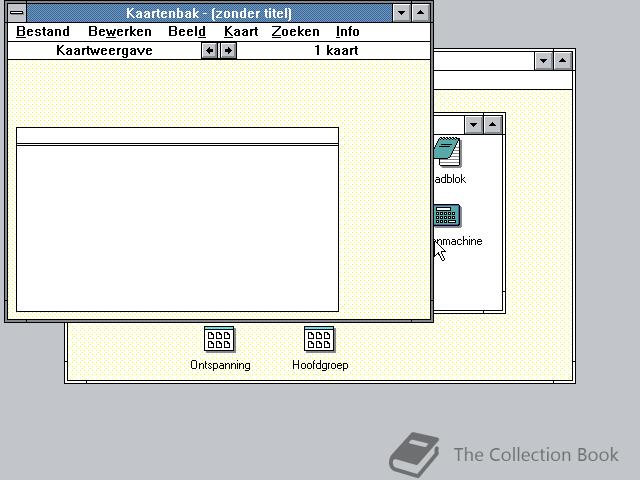The width and height of the screenshot is (640, 480).
Task: Open the Beeld menu
Action: click(x=187, y=32)
